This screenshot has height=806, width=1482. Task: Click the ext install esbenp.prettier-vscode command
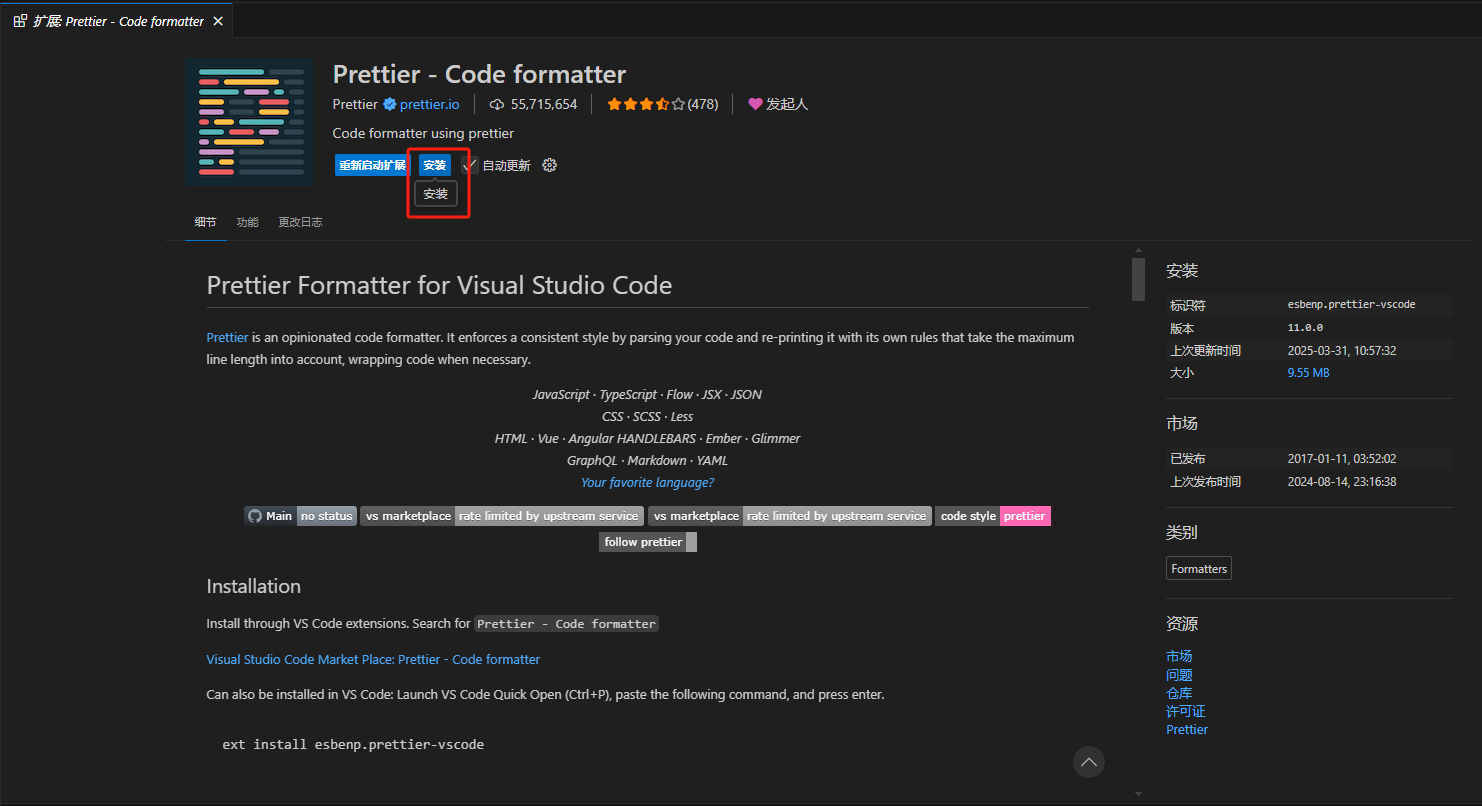point(353,744)
